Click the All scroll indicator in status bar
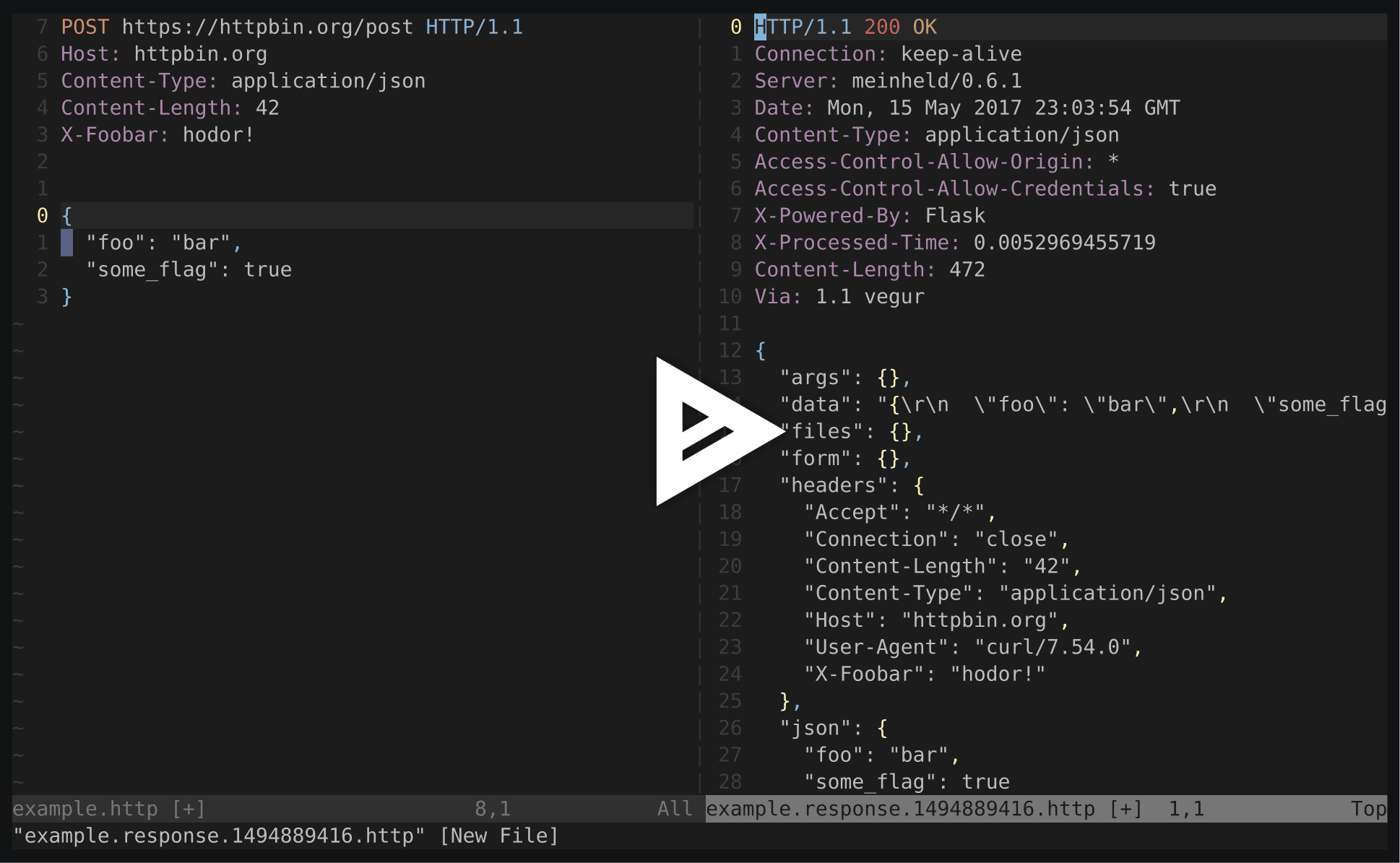Image resolution: width=1400 pixels, height=863 pixels. click(674, 809)
